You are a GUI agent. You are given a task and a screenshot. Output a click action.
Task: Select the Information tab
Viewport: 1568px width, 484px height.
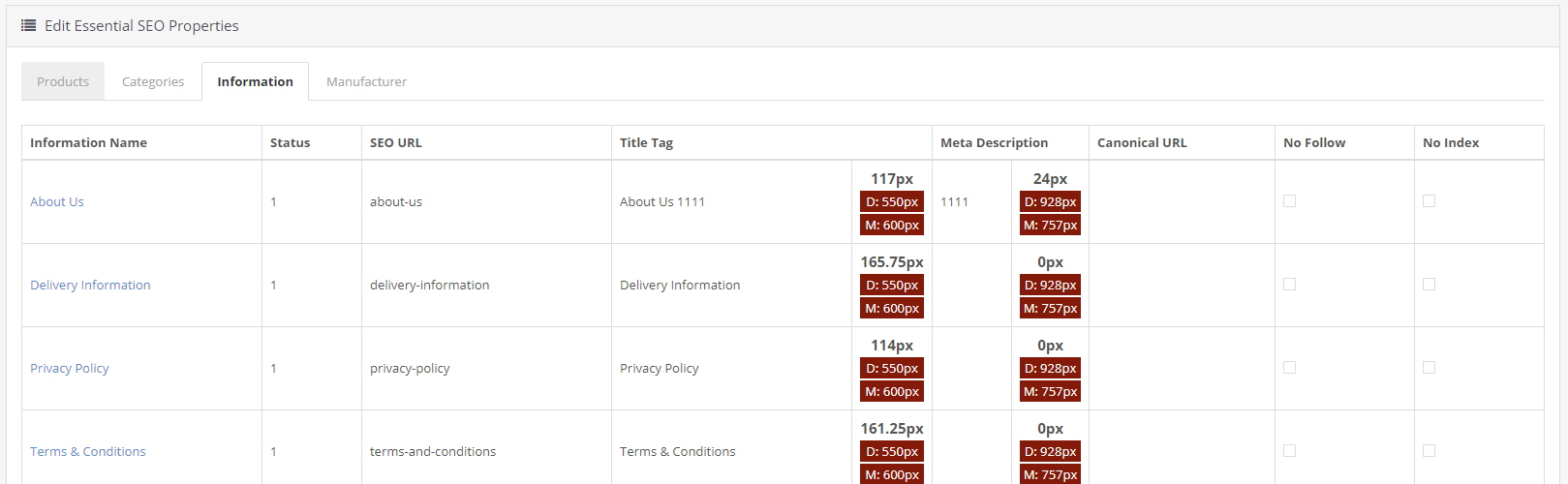point(255,81)
